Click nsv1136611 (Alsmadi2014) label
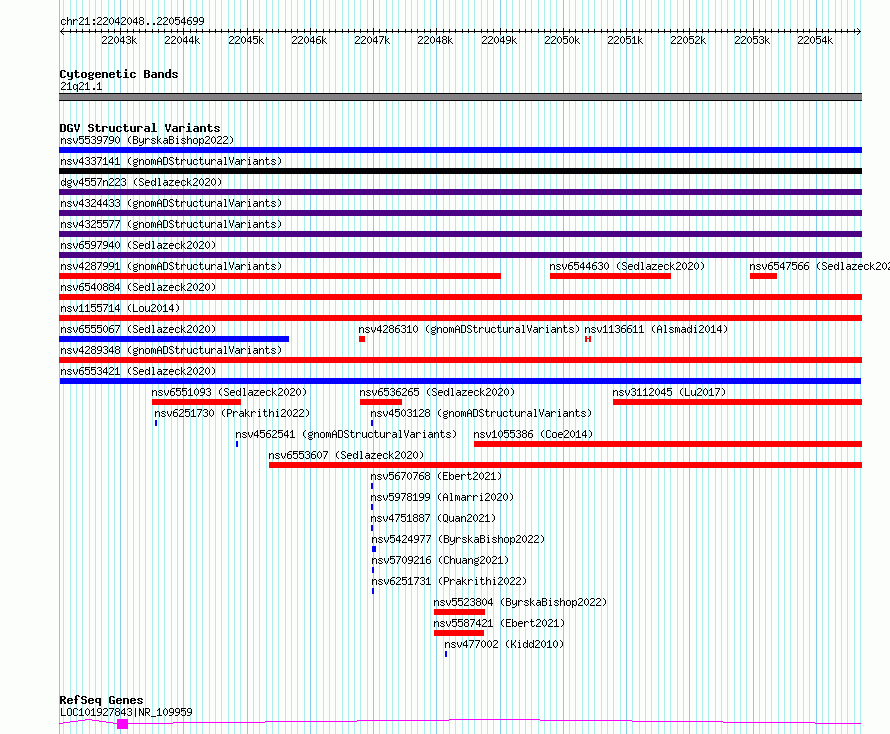This screenshot has height=734, width=890. coord(656,329)
